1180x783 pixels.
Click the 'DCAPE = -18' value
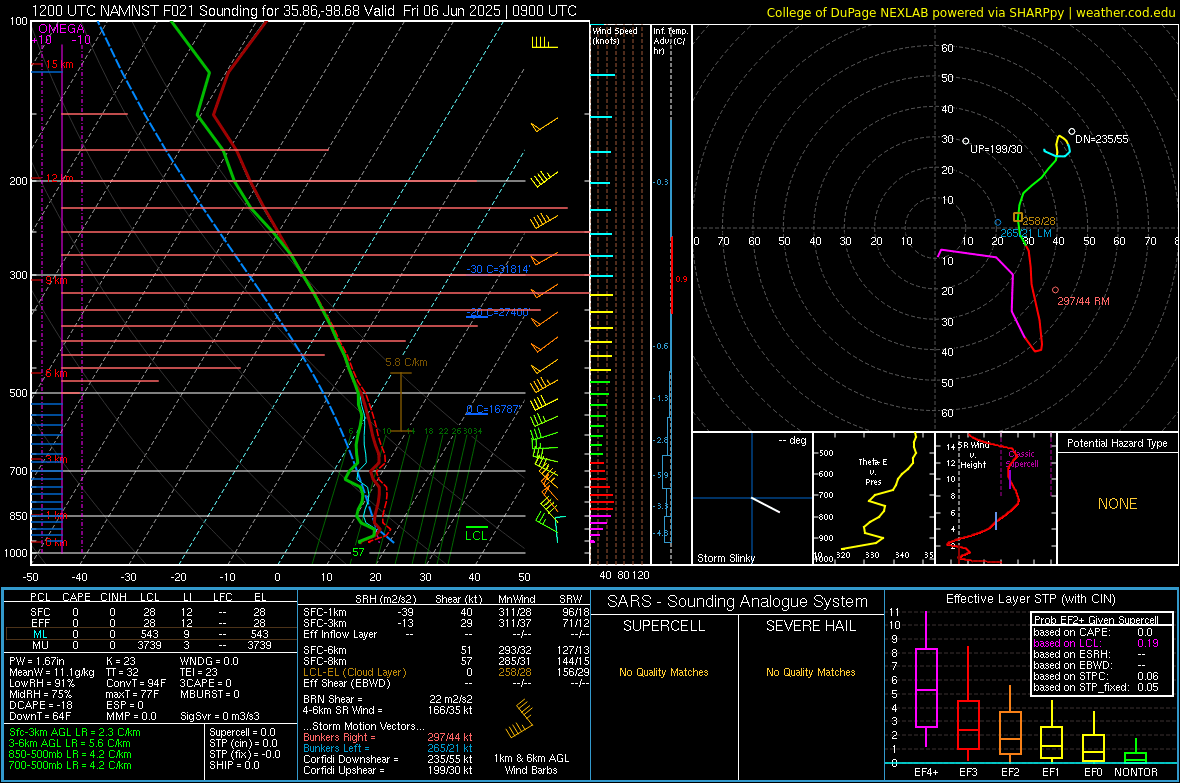pyautogui.click(x=41, y=705)
